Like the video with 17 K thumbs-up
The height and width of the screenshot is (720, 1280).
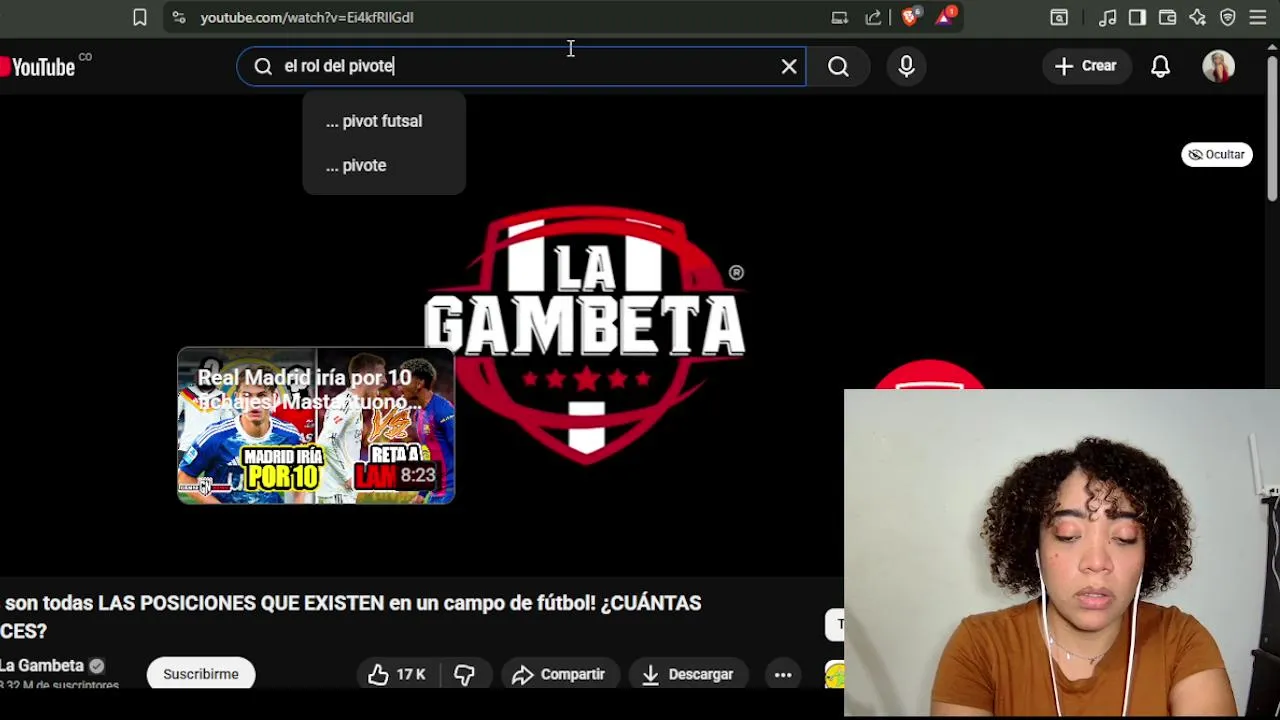[x=397, y=674]
